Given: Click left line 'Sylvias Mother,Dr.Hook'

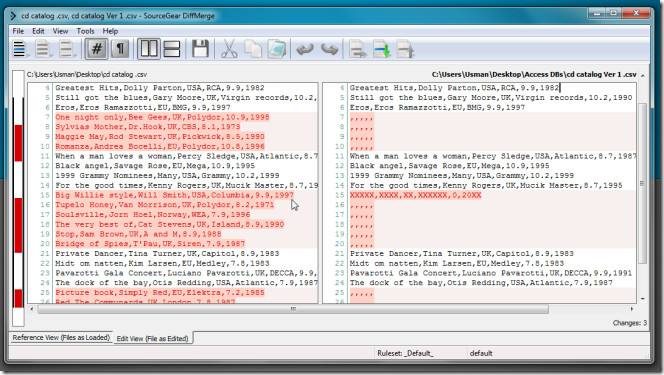Looking at the screenshot, I should (x=148, y=127).
